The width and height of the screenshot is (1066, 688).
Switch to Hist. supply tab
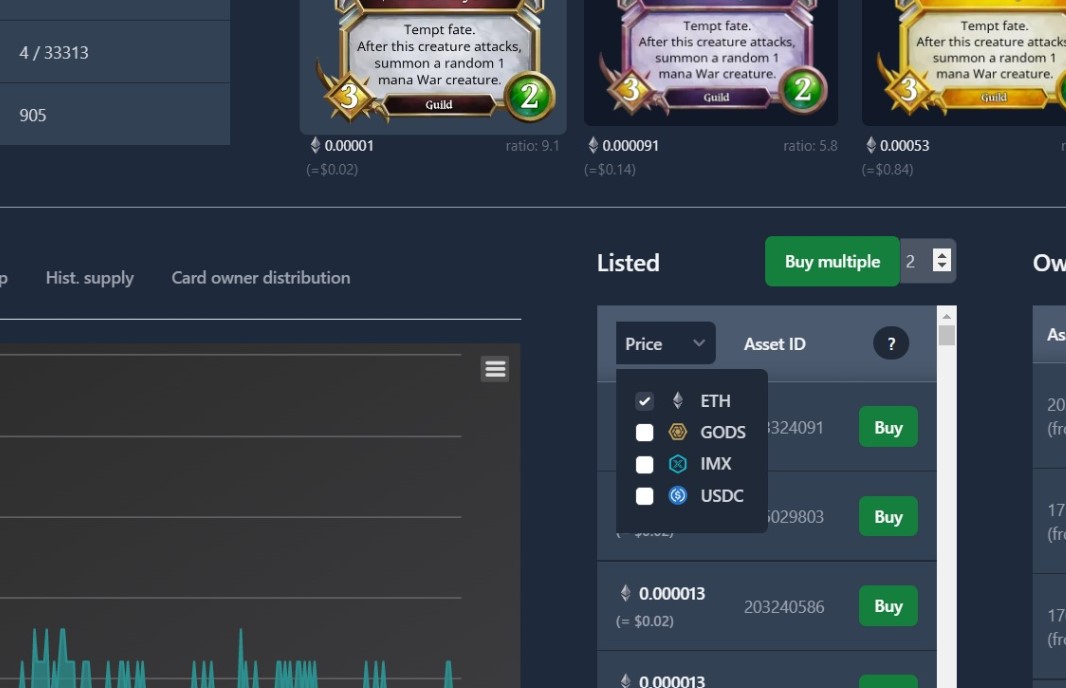point(90,278)
